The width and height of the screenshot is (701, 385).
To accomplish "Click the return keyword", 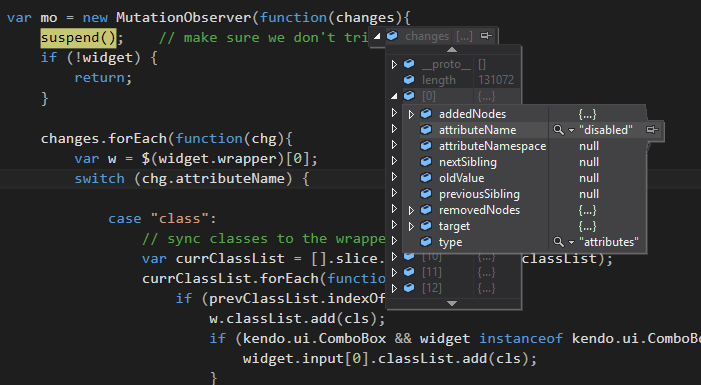I will point(99,78).
